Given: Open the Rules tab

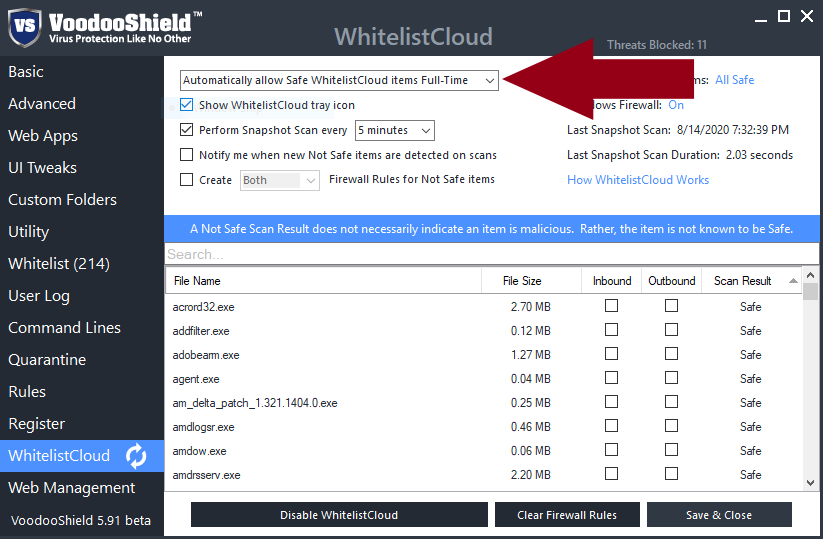Looking at the screenshot, I should pos(82,392).
